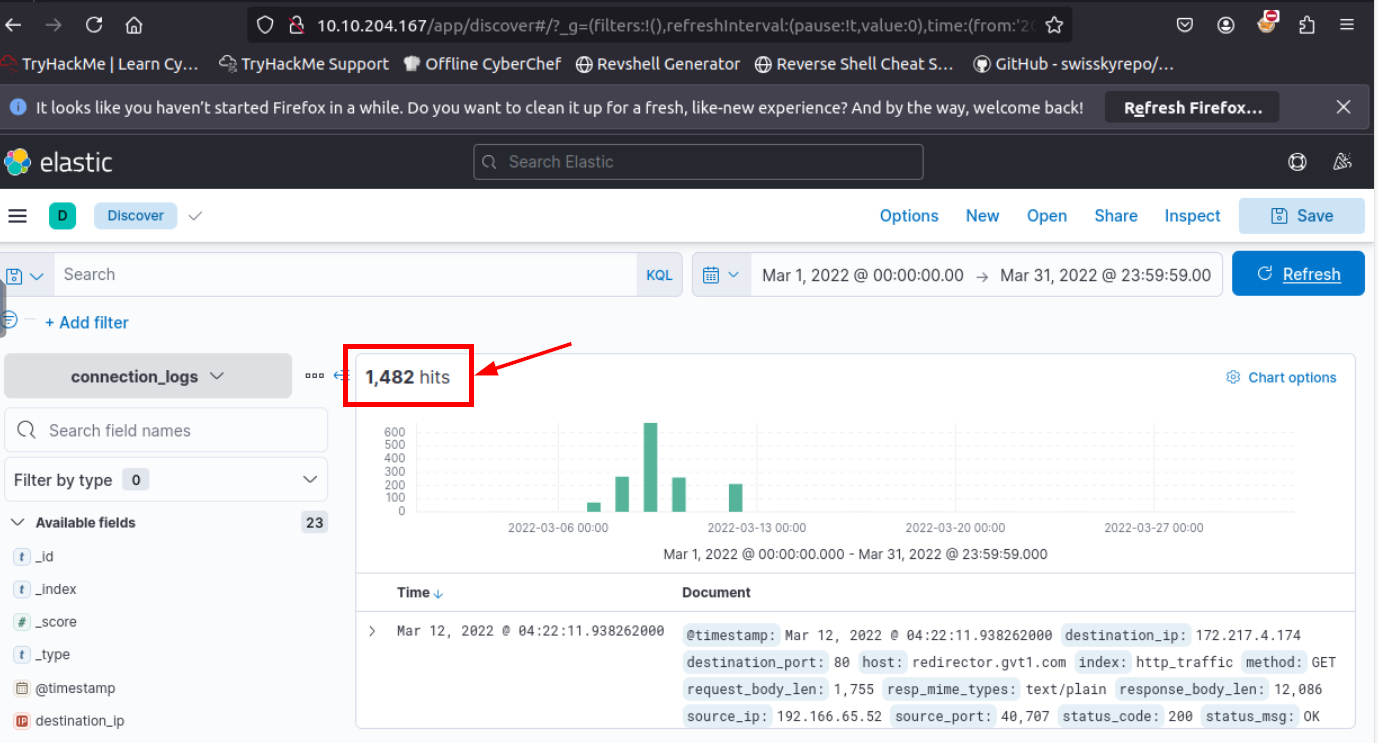Click the Available fields count badge 23
Image resolution: width=1378 pixels, height=743 pixels.
pyautogui.click(x=314, y=522)
